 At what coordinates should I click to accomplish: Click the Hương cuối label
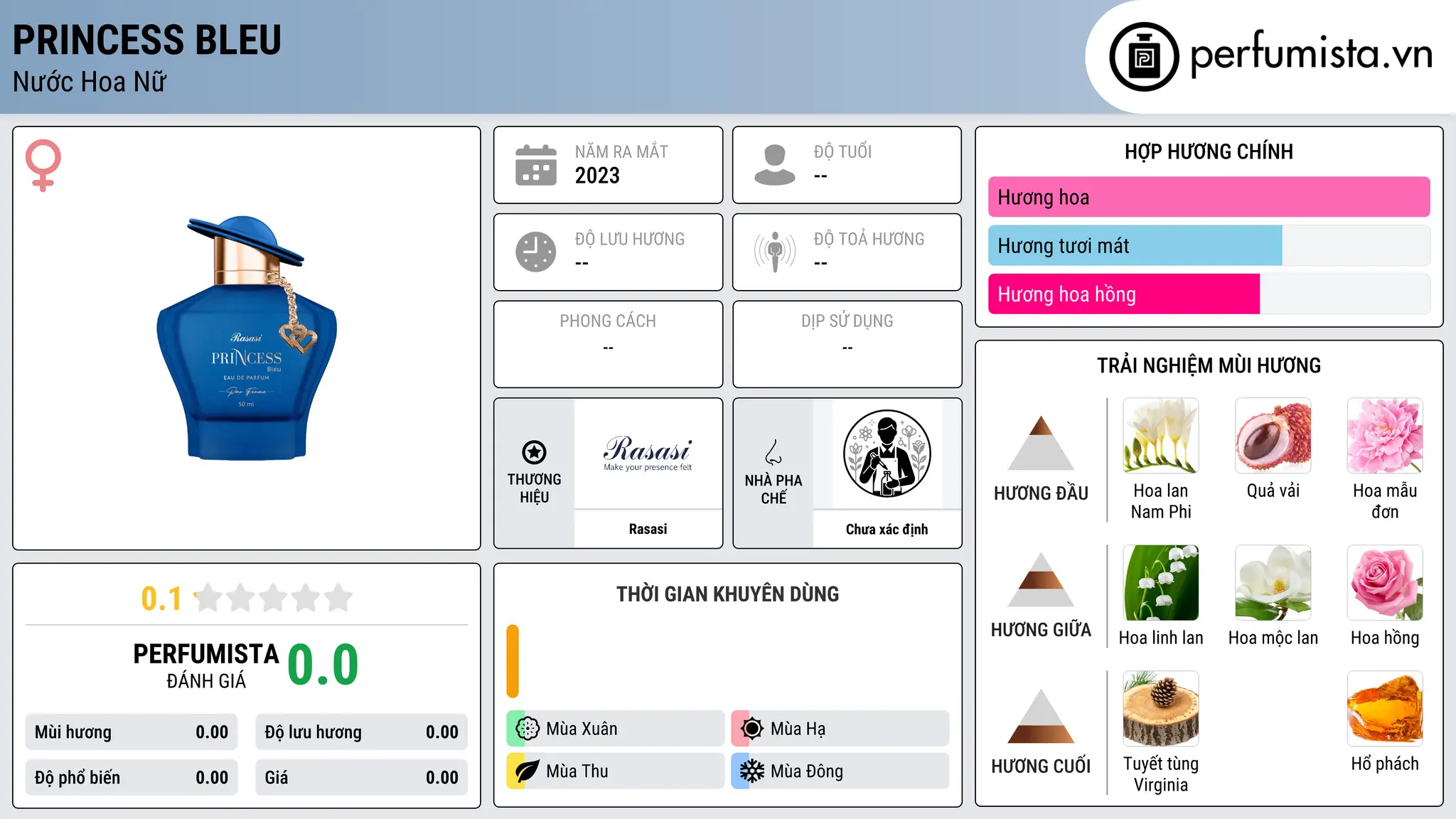click(1041, 766)
